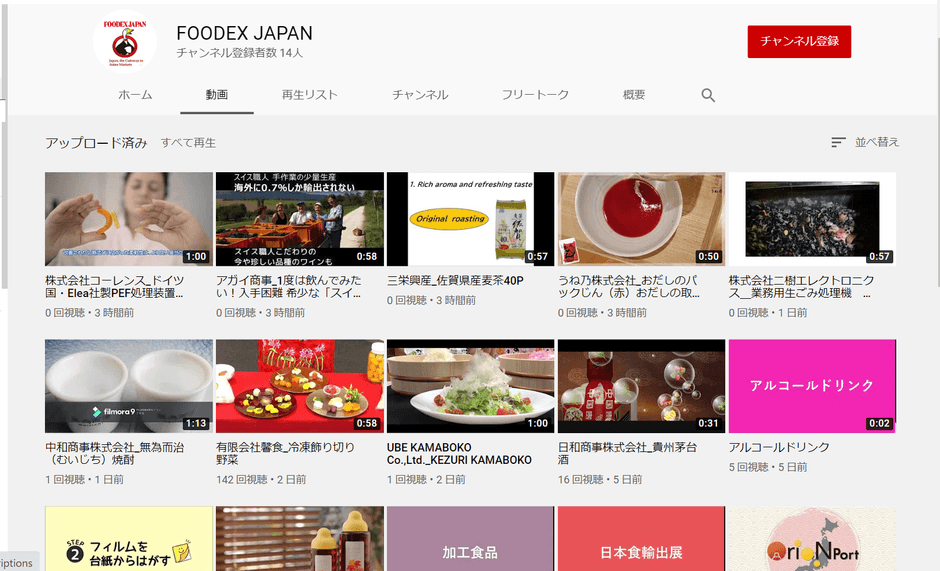Open the red 日本食輸出展 thumbnail
This screenshot has height=571, width=940.
point(641,539)
